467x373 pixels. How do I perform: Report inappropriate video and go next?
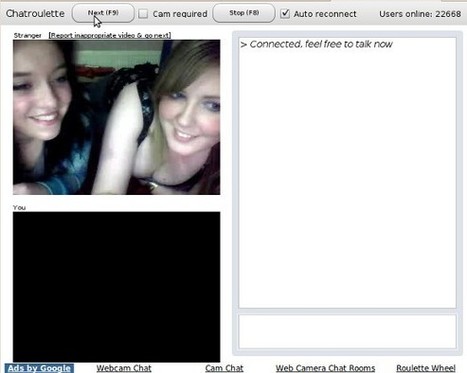[x=110, y=35]
